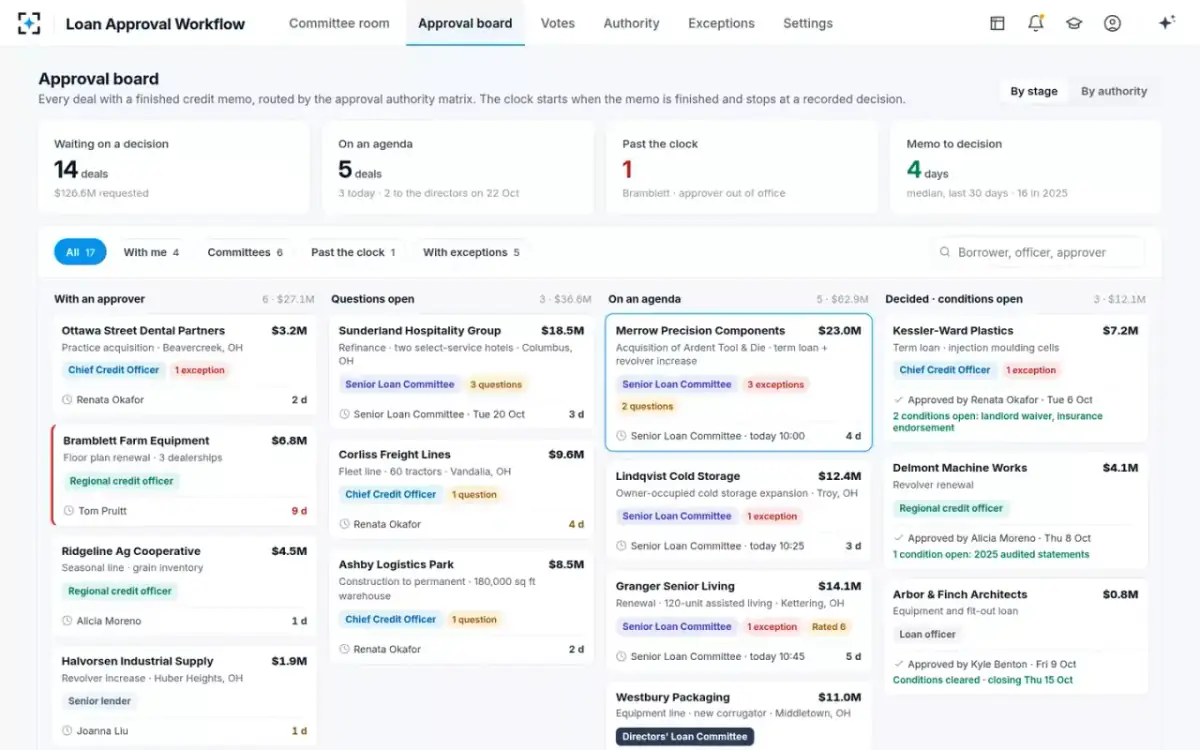Click clock icon on Sunderland Hospitality card
The image size is (1200, 750).
[345, 414]
